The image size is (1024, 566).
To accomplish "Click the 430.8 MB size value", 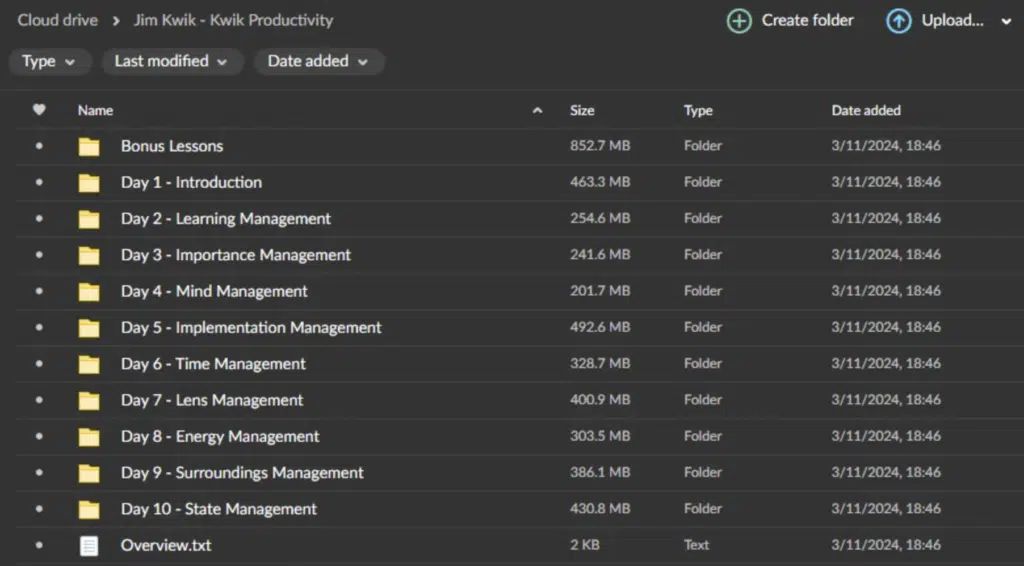I will click(x=600, y=508).
